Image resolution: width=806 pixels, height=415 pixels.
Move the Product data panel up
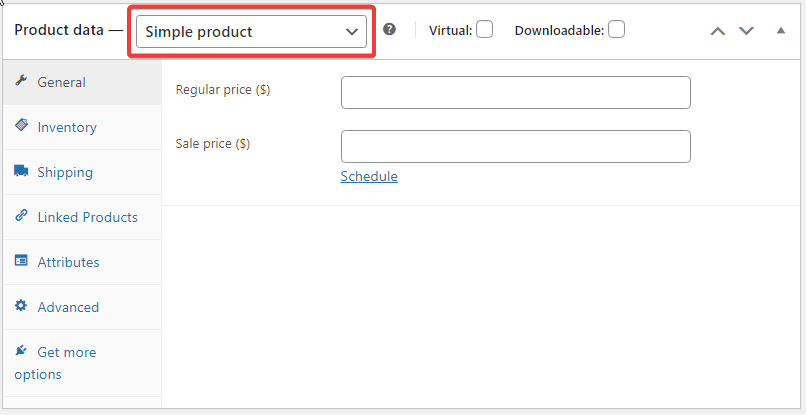(718, 31)
